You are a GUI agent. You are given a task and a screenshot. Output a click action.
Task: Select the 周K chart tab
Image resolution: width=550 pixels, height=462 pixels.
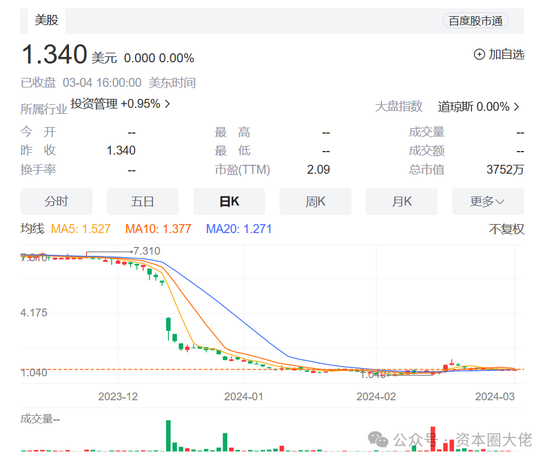315,201
